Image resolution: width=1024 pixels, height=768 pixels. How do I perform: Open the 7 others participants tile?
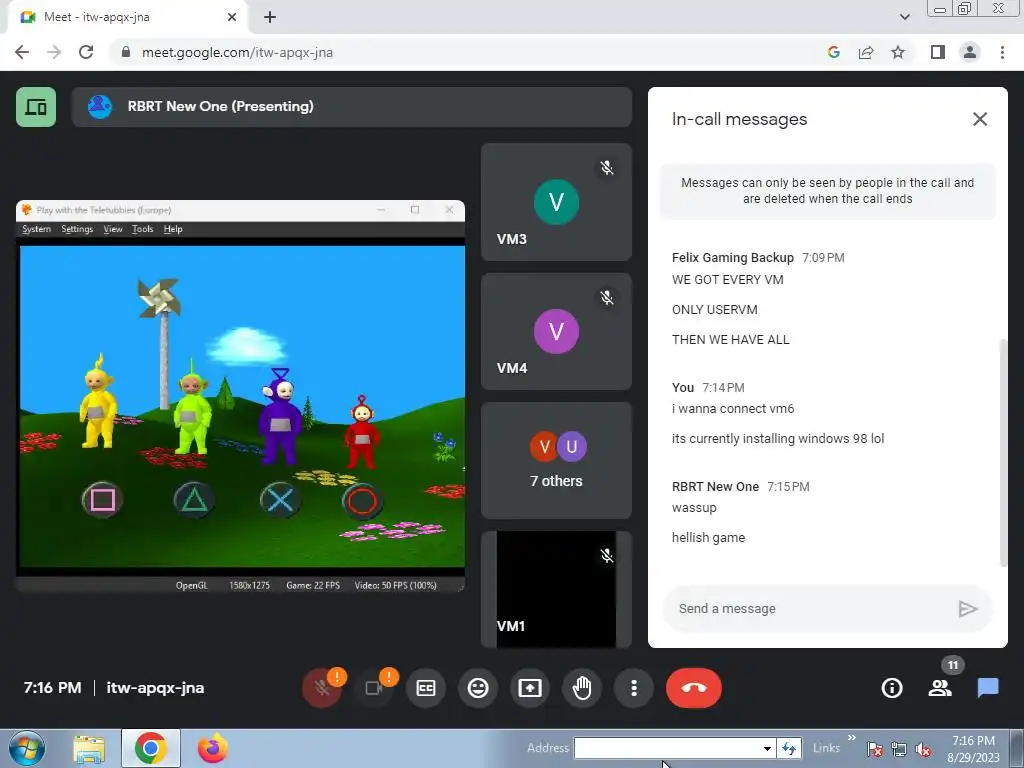point(556,460)
